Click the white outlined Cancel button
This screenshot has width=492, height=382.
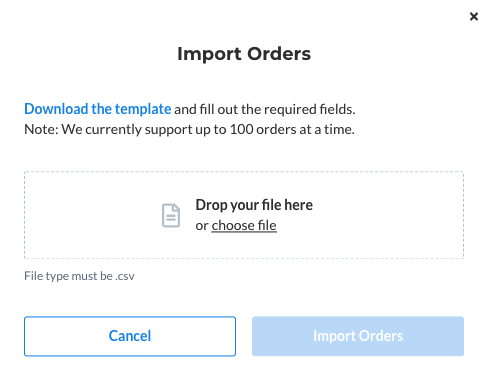click(x=130, y=336)
